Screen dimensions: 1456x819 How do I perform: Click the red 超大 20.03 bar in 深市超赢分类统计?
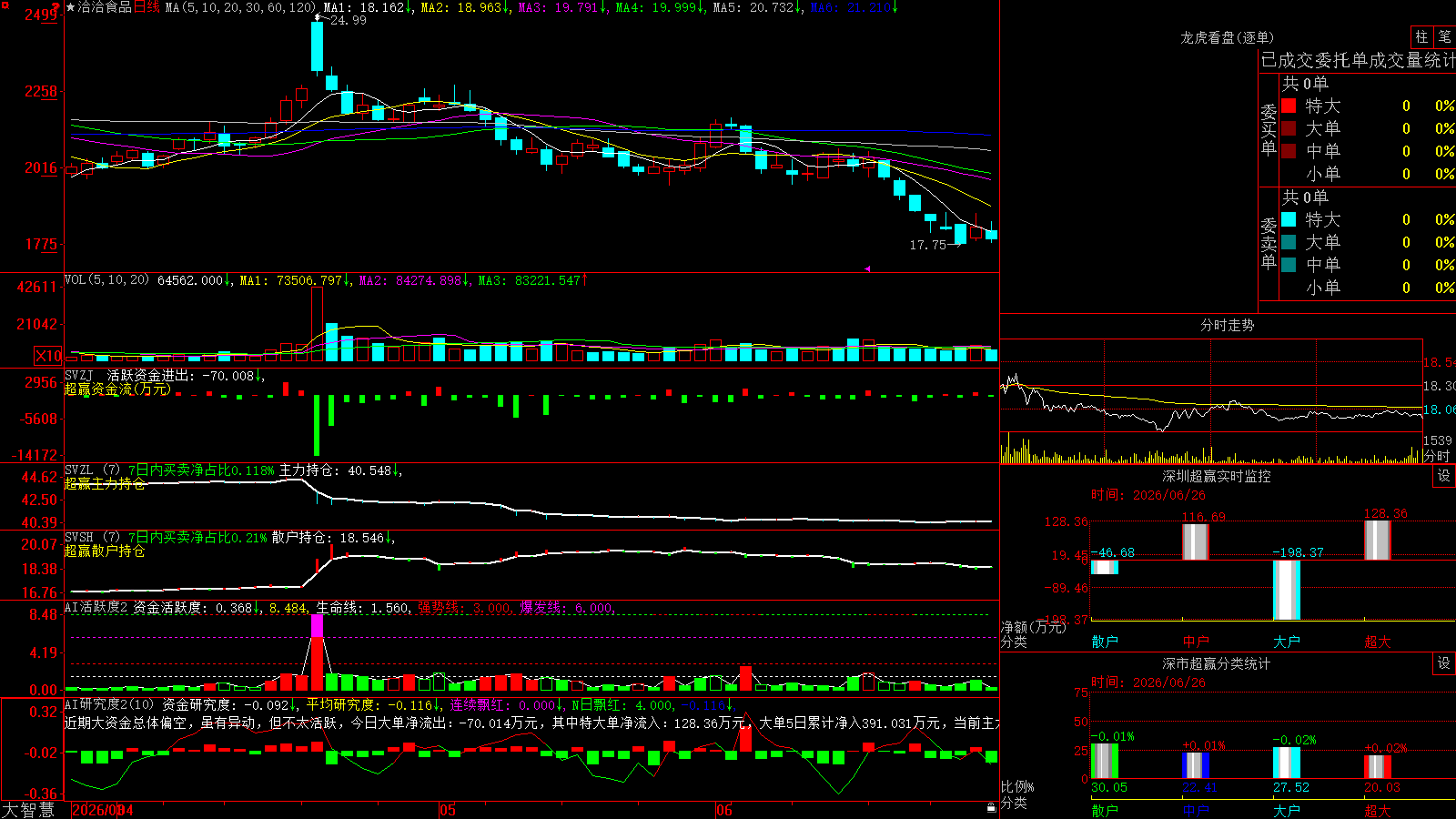pos(1378,767)
